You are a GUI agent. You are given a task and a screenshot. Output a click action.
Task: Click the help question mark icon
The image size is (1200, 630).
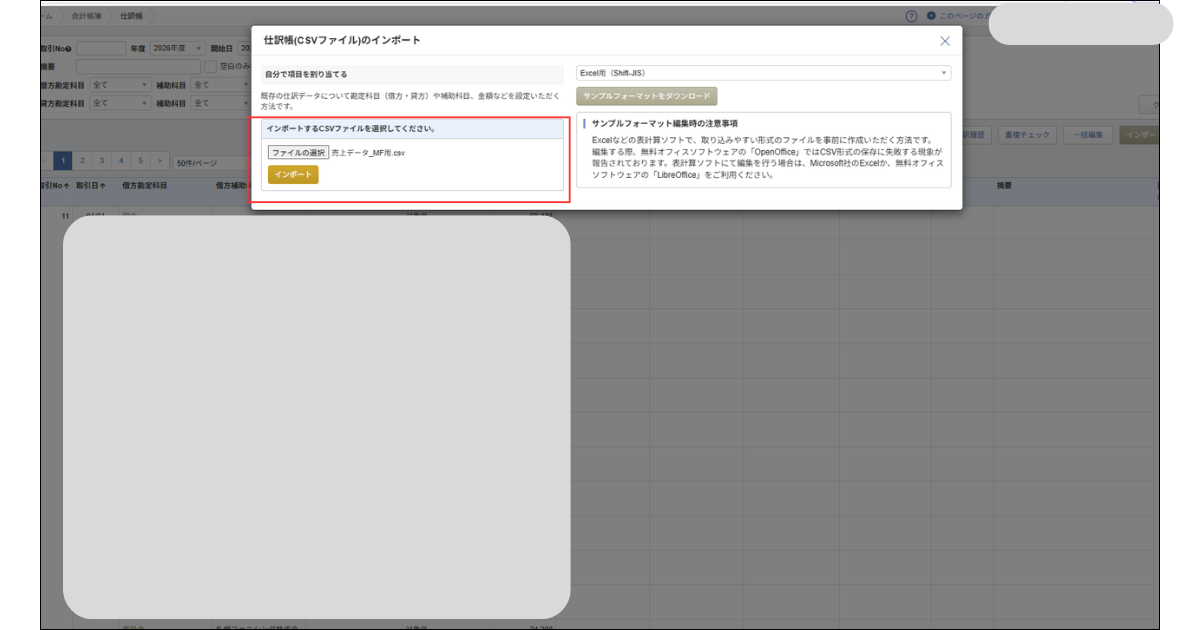(911, 16)
